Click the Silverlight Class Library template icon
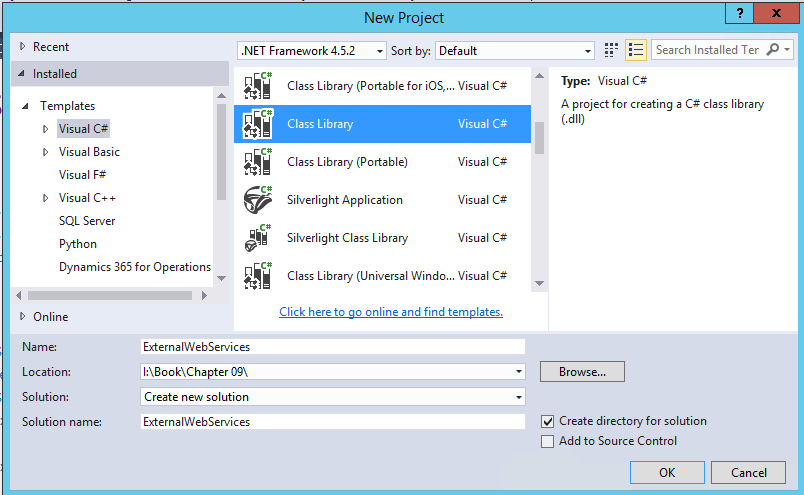Screen dimensions: 804x495 pyautogui.click(x=258, y=237)
